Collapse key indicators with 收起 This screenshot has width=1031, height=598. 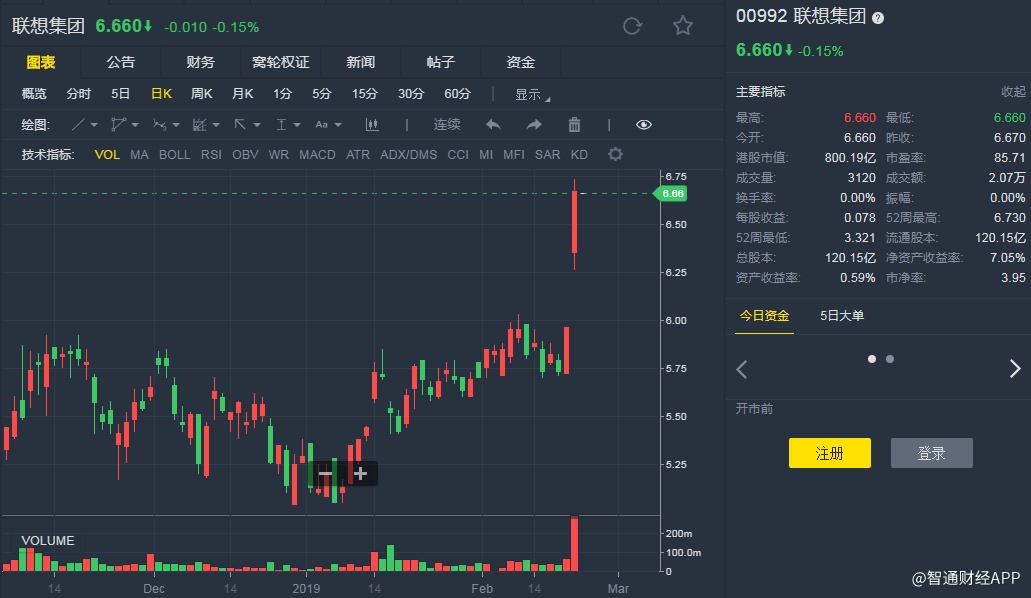click(x=1013, y=91)
